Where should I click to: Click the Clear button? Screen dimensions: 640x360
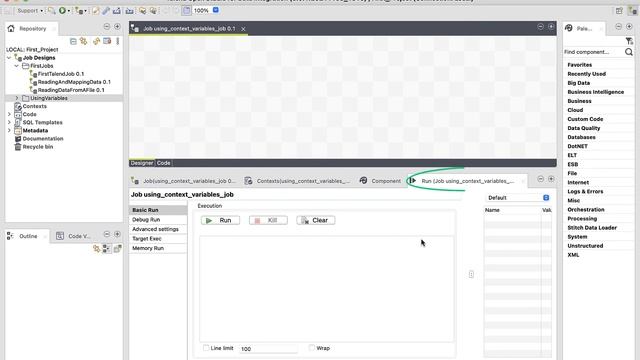click(x=316, y=220)
